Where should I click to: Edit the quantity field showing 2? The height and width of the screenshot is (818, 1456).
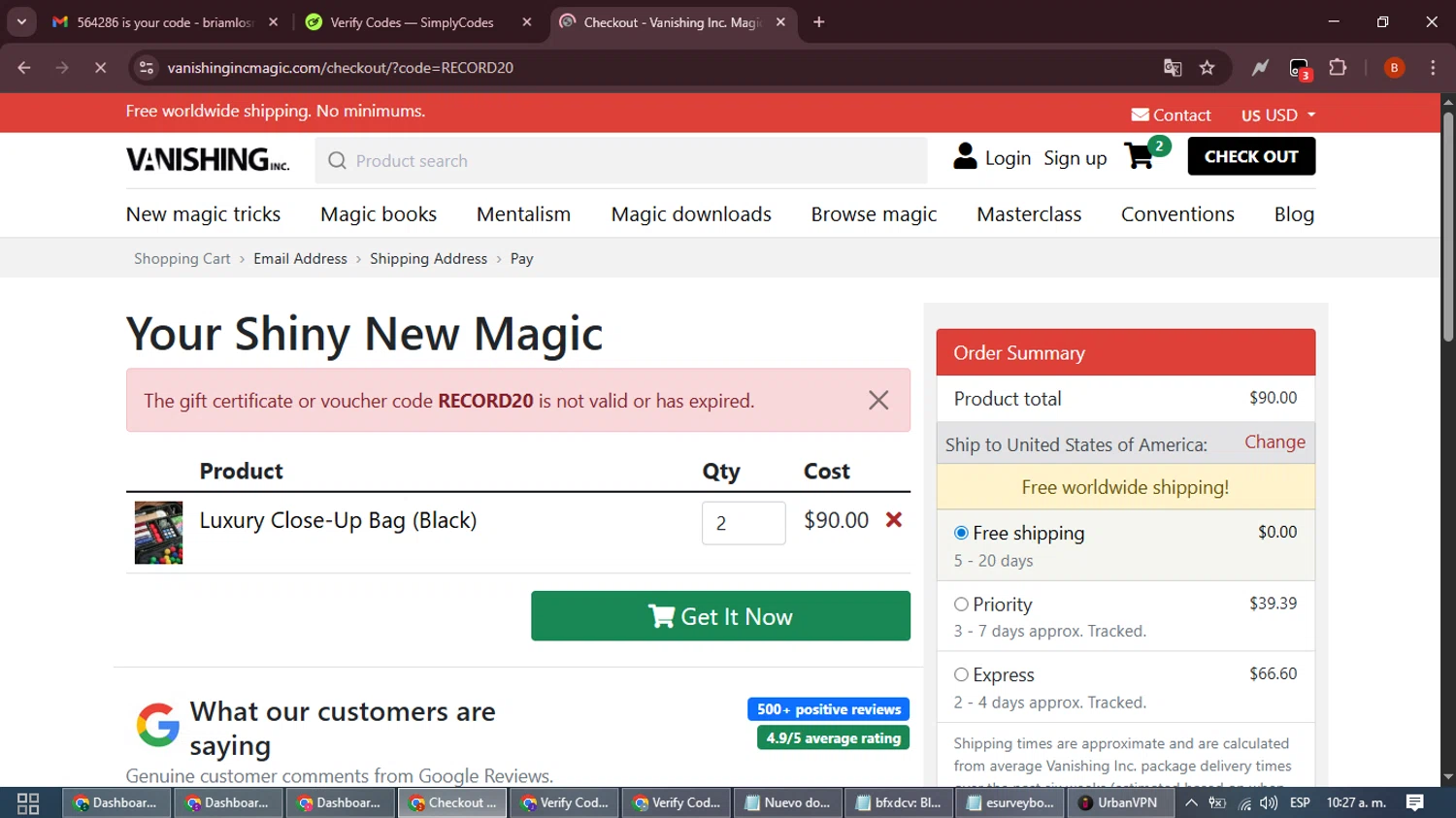[x=744, y=523]
